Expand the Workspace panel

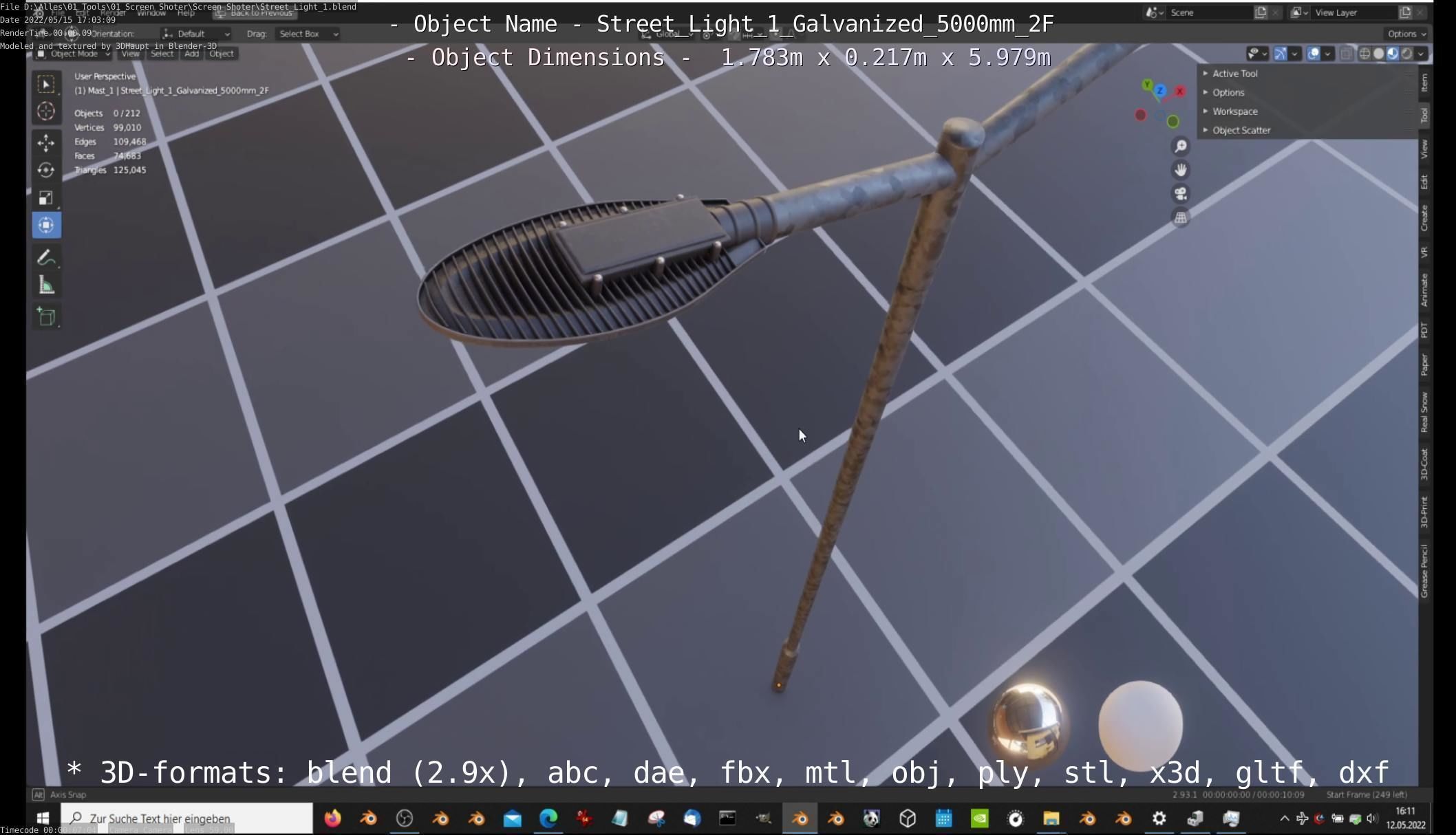(1234, 111)
